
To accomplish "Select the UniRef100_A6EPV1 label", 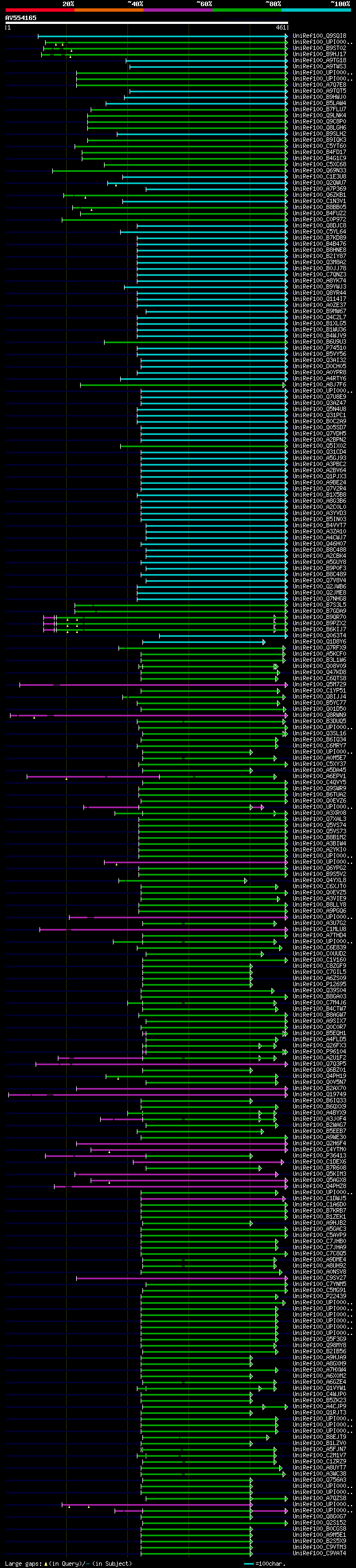I will pos(319,776).
